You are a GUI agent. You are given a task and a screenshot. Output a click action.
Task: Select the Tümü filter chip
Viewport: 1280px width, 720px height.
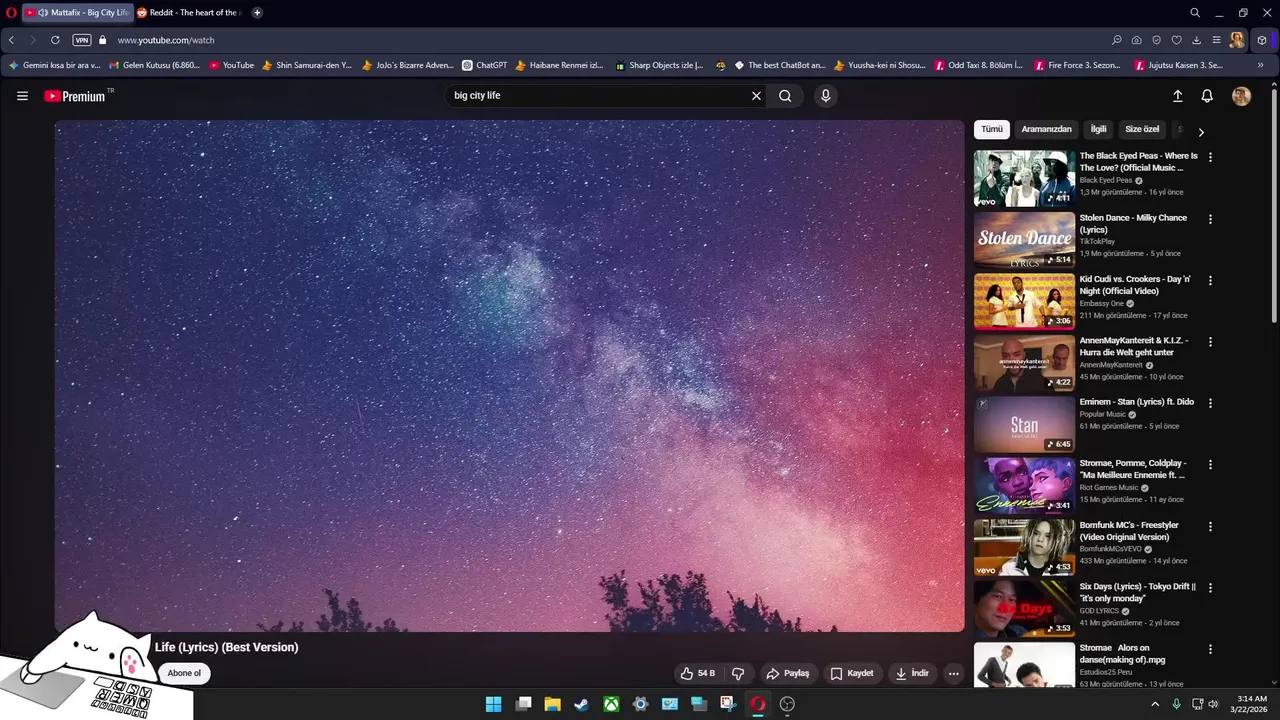991,129
